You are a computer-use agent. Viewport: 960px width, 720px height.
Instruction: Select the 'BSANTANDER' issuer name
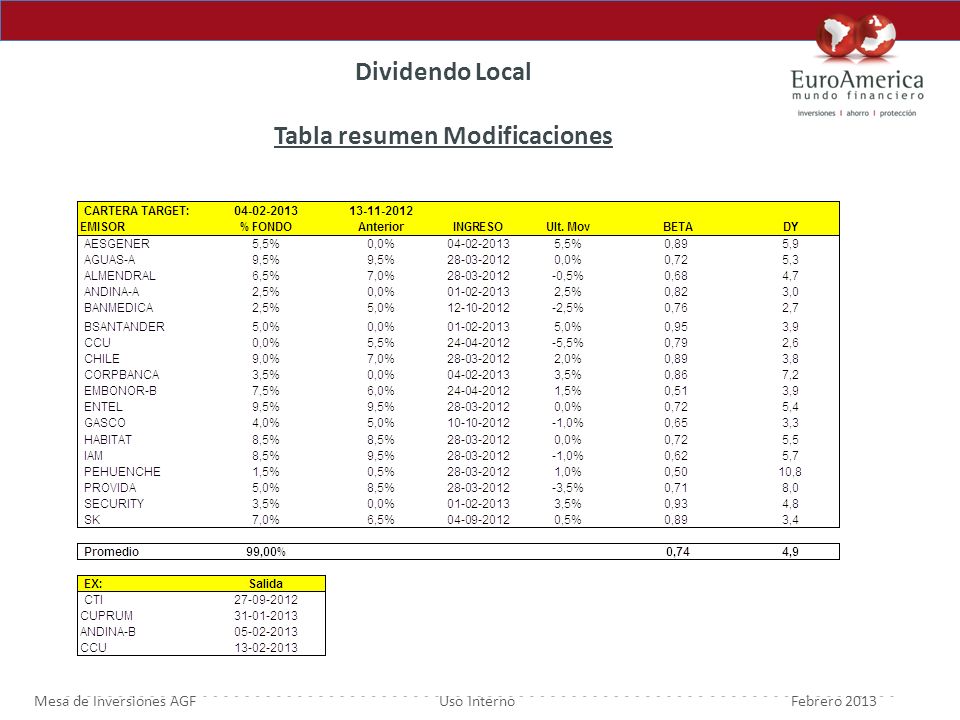[x=124, y=326]
